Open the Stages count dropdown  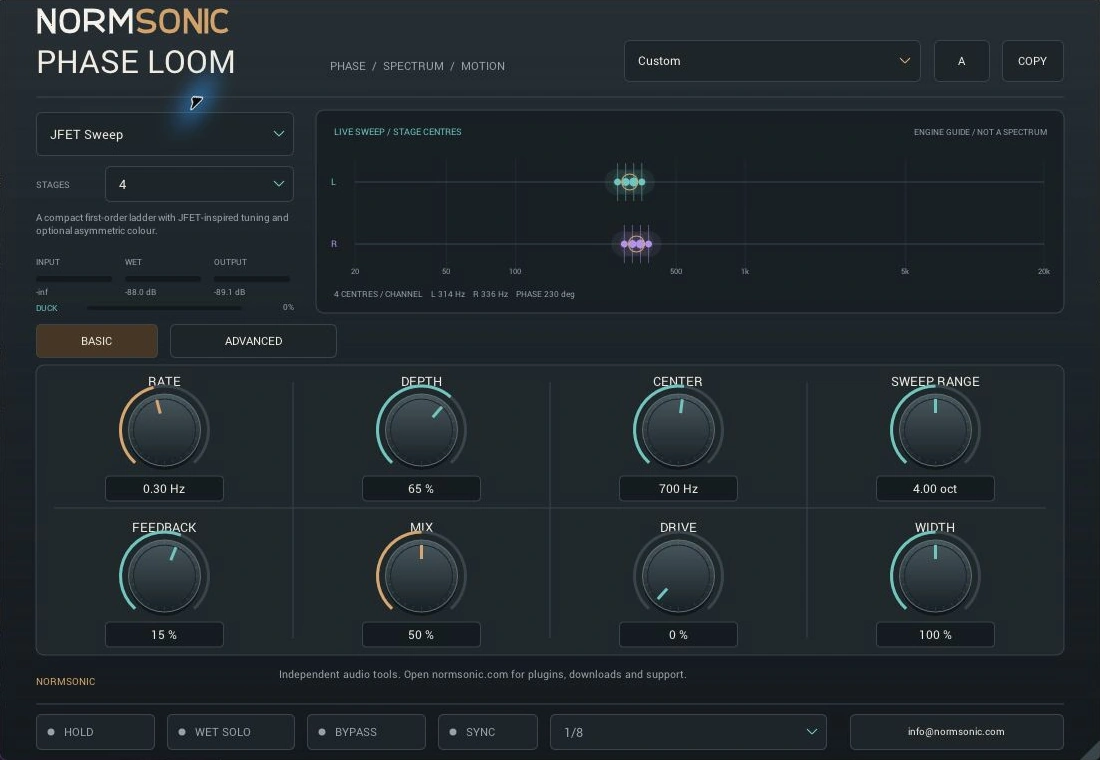coord(199,184)
